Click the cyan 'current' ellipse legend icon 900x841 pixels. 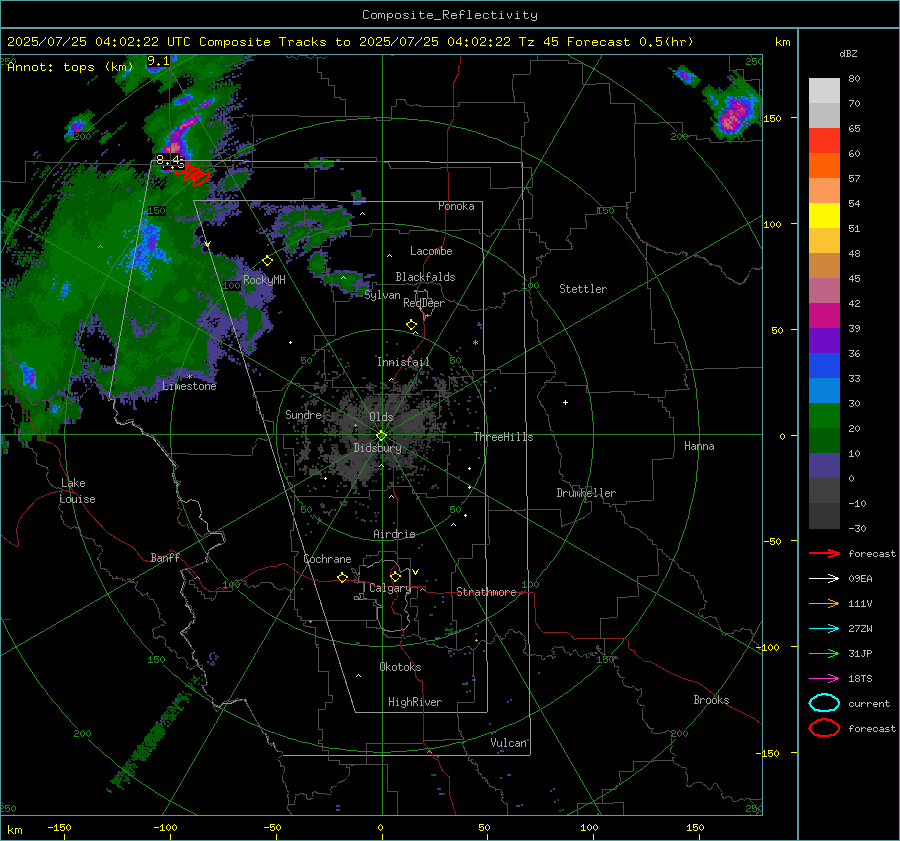(824, 703)
